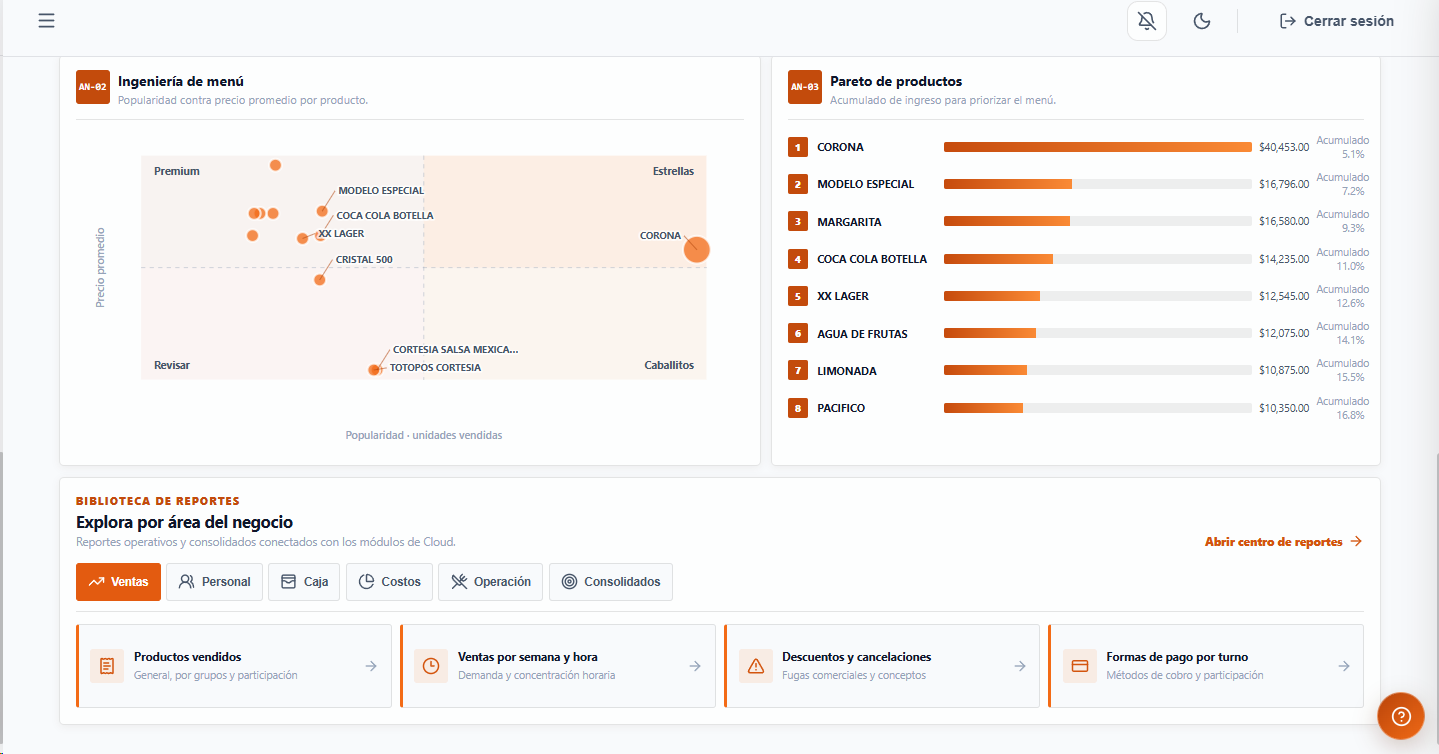The height and width of the screenshot is (754, 1439).
Task: Click the PACIFICO revenue progress bar
Action: click(x=1098, y=408)
